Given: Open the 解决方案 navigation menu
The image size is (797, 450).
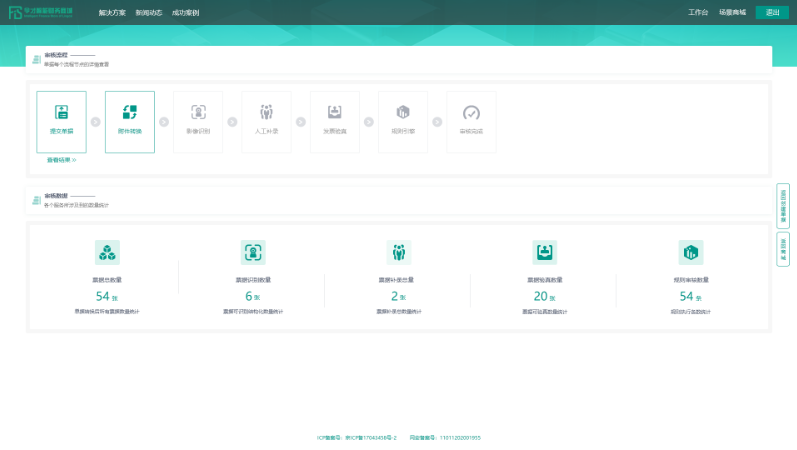Looking at the screenshot, I should tap(112, 12).
